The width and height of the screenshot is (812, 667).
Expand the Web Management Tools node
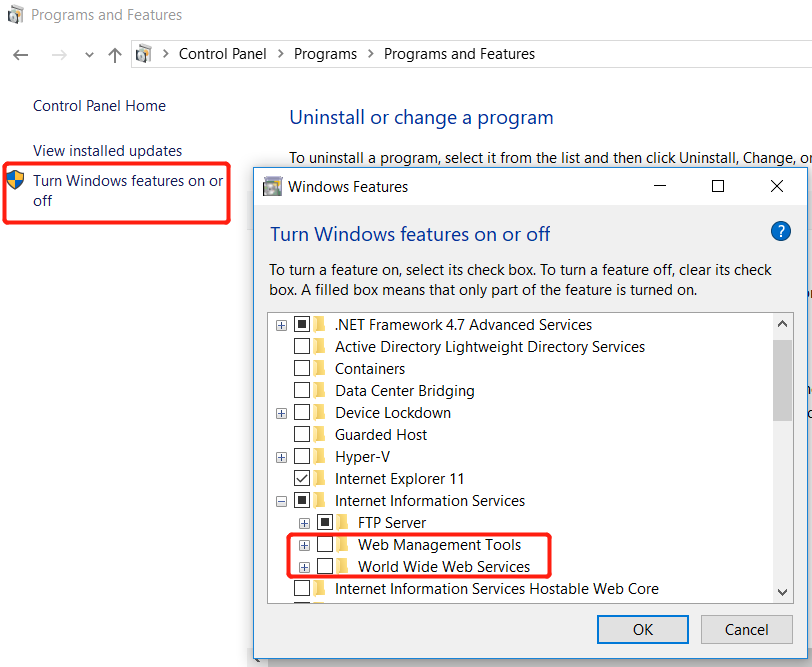coord(304,545)
